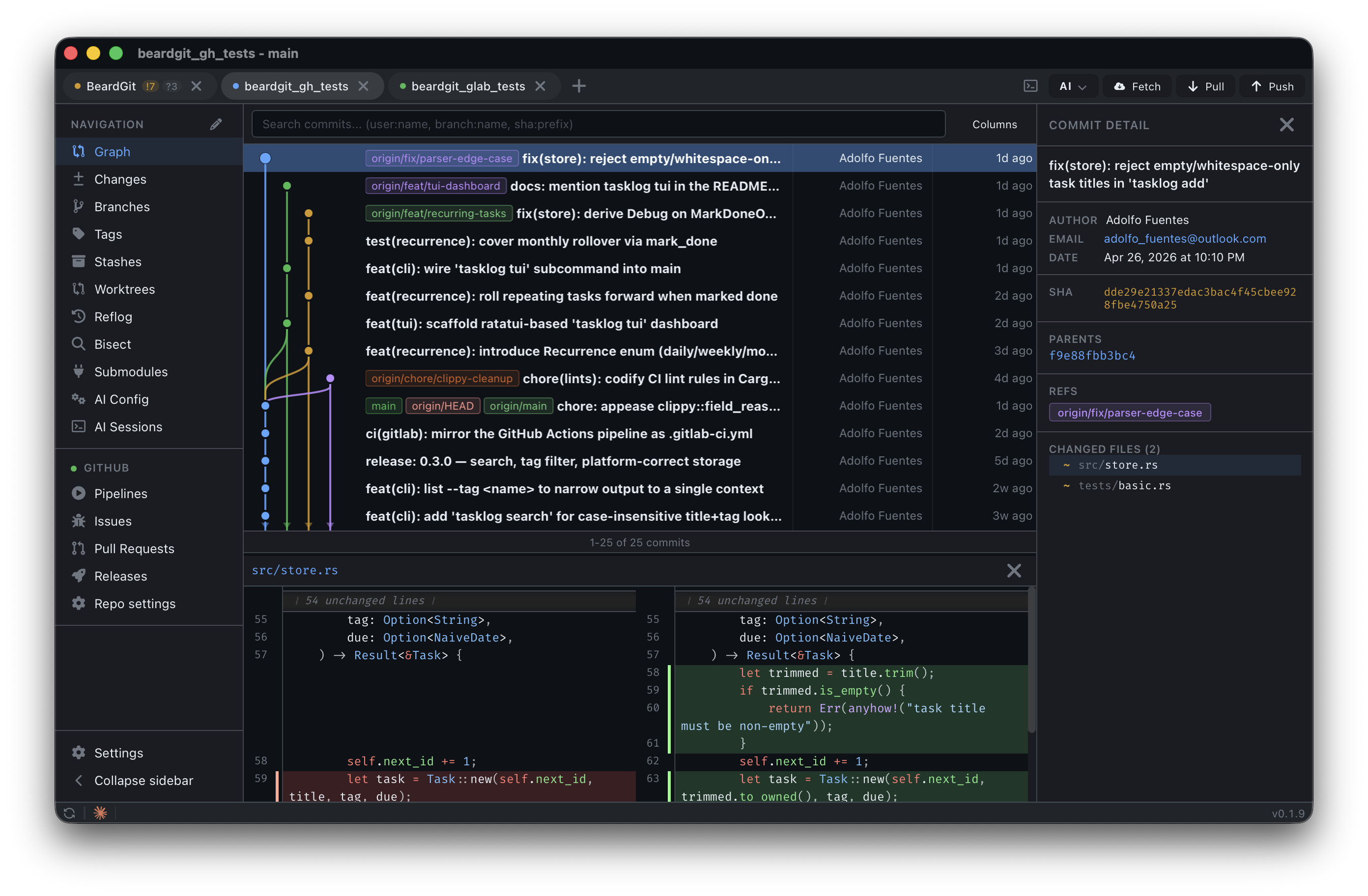Image resolution: width=1368 pixels, height=896 pixels.
Task: Open the Columns selector
Action: pos(995,124)
